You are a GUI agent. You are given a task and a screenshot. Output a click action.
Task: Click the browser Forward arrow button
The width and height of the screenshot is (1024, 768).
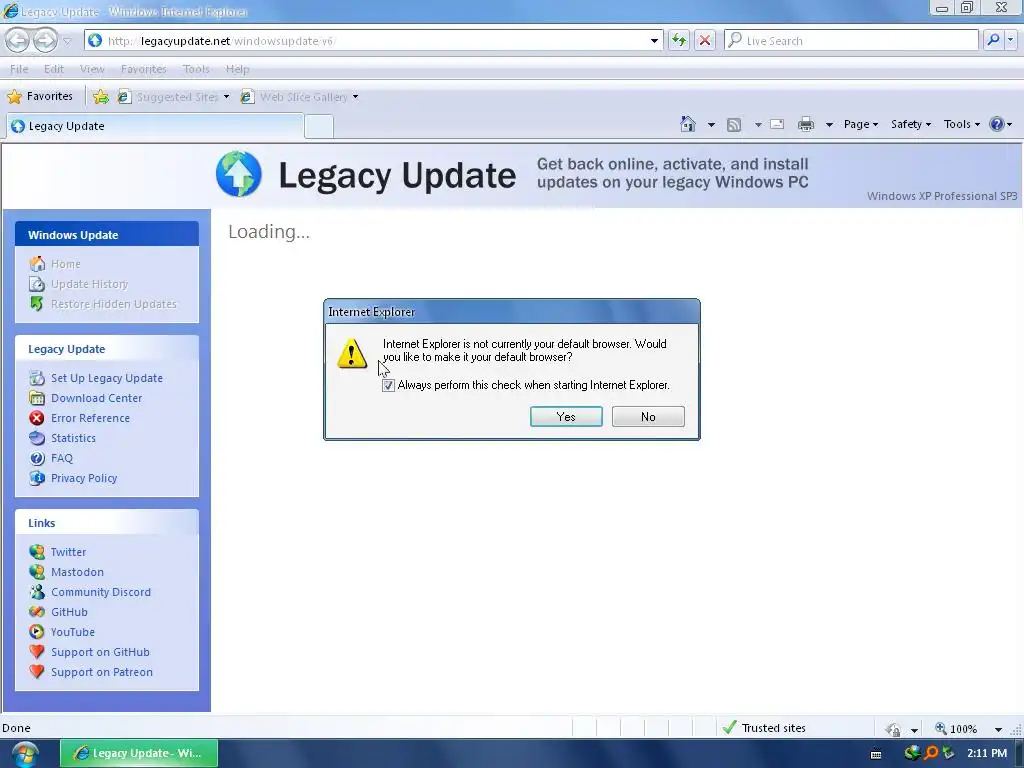pos(45,40)
